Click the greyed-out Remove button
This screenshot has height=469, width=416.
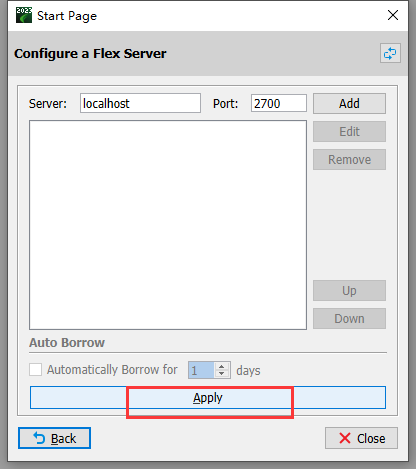click(x=349, y=160)
